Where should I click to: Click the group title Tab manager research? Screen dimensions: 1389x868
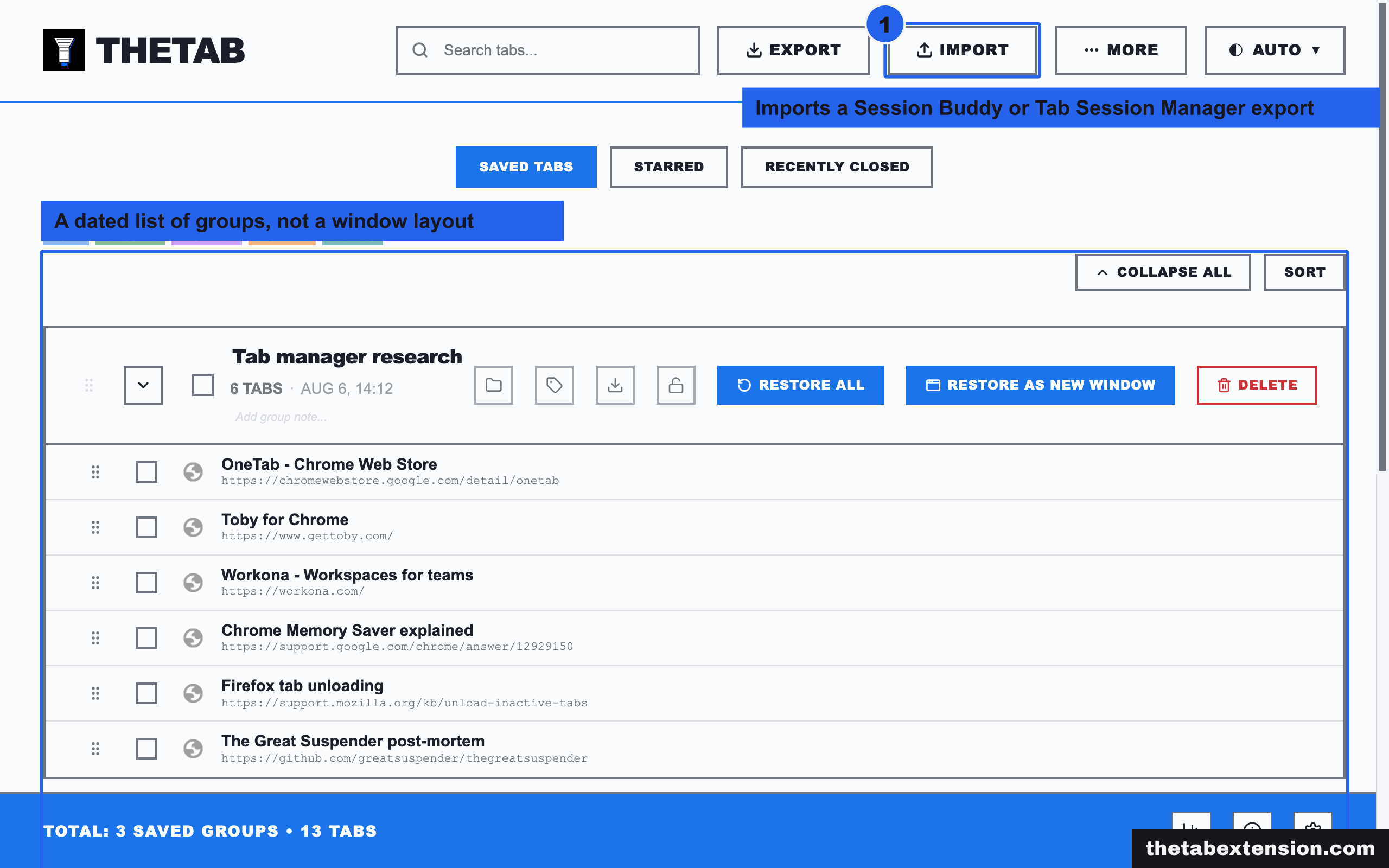pyautogui.click(x=347, y=356)
